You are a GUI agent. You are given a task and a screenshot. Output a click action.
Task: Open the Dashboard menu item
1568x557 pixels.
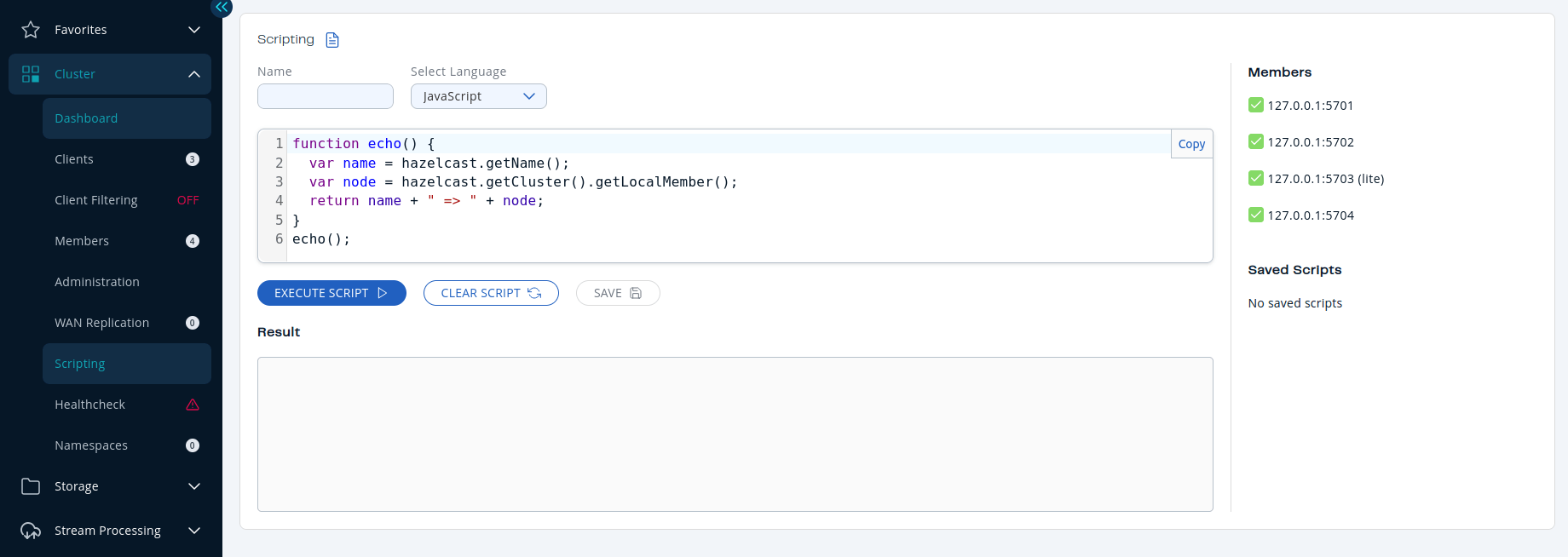[x=86, y=118]
